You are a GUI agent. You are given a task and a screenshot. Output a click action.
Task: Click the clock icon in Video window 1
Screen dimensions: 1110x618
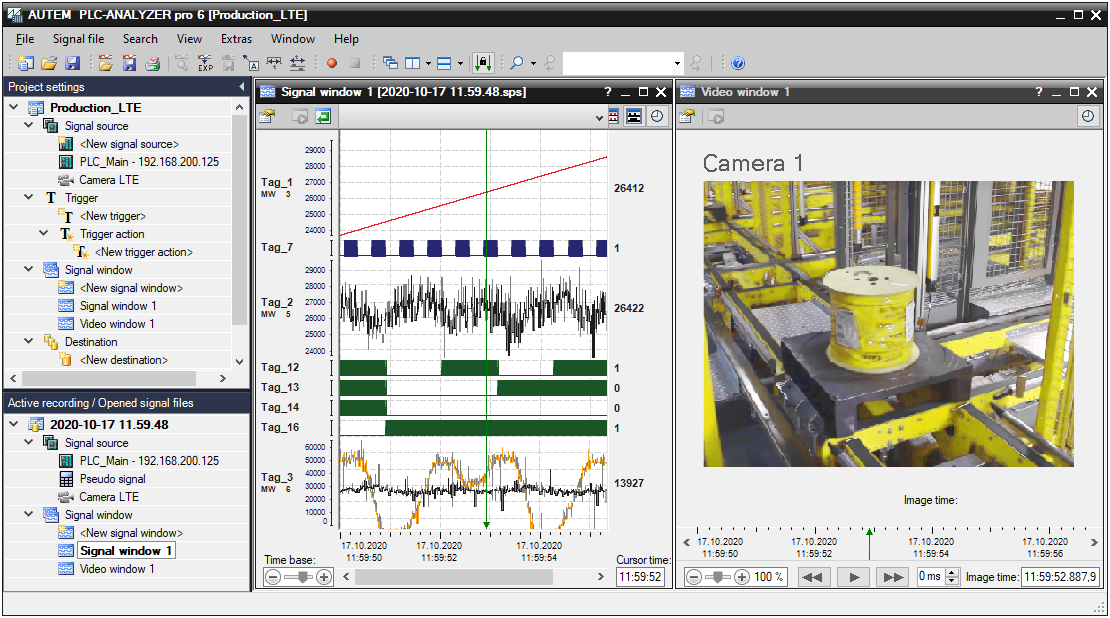[1089, 117]
